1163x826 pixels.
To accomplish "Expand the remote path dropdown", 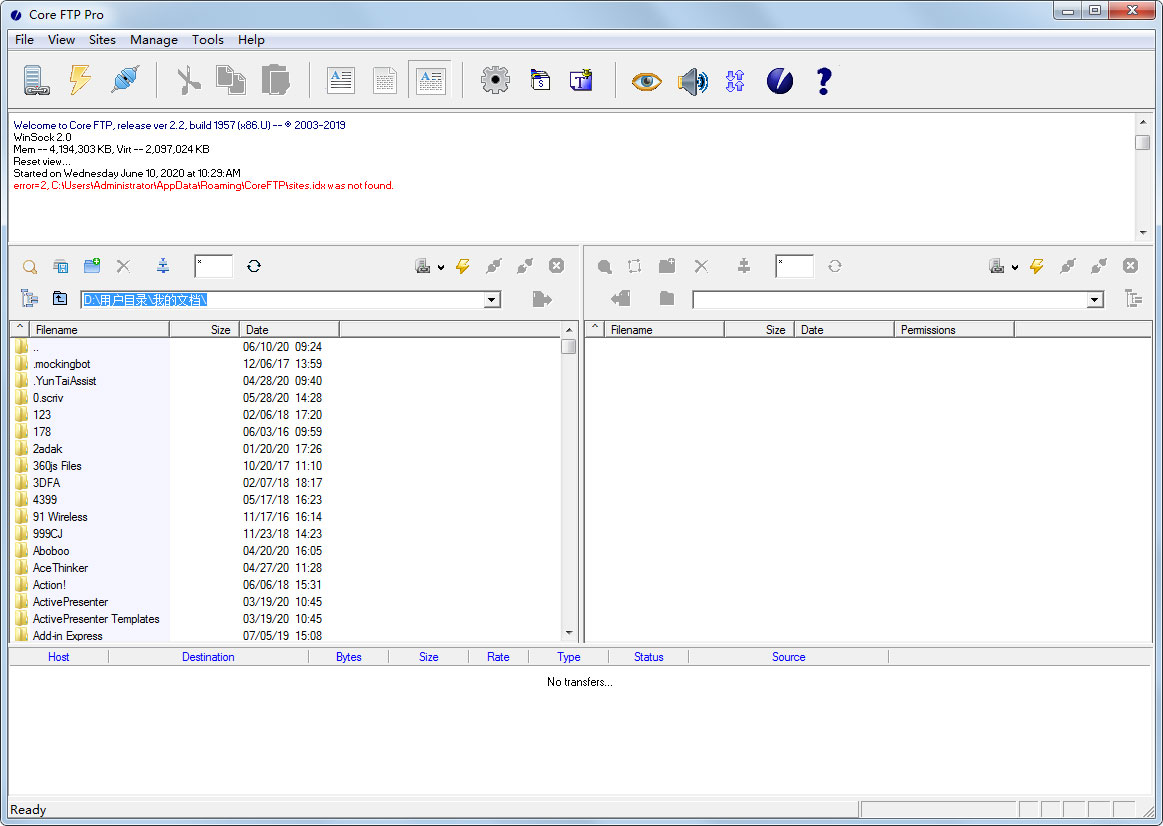I will click(1095, 300).
